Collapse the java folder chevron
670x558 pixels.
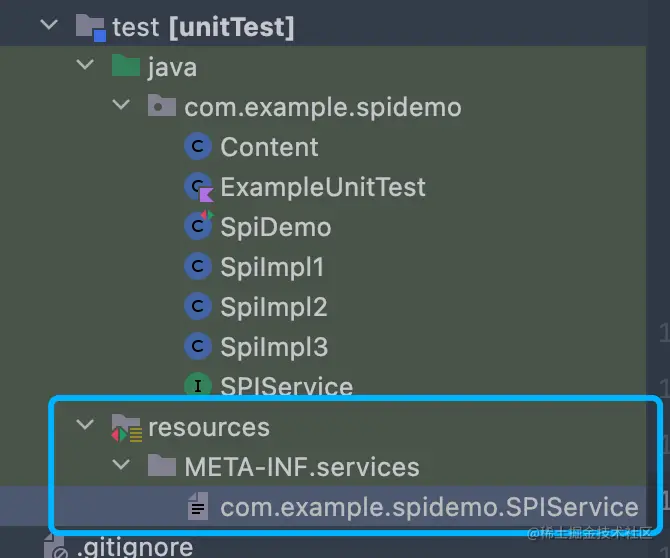(85, 67)
